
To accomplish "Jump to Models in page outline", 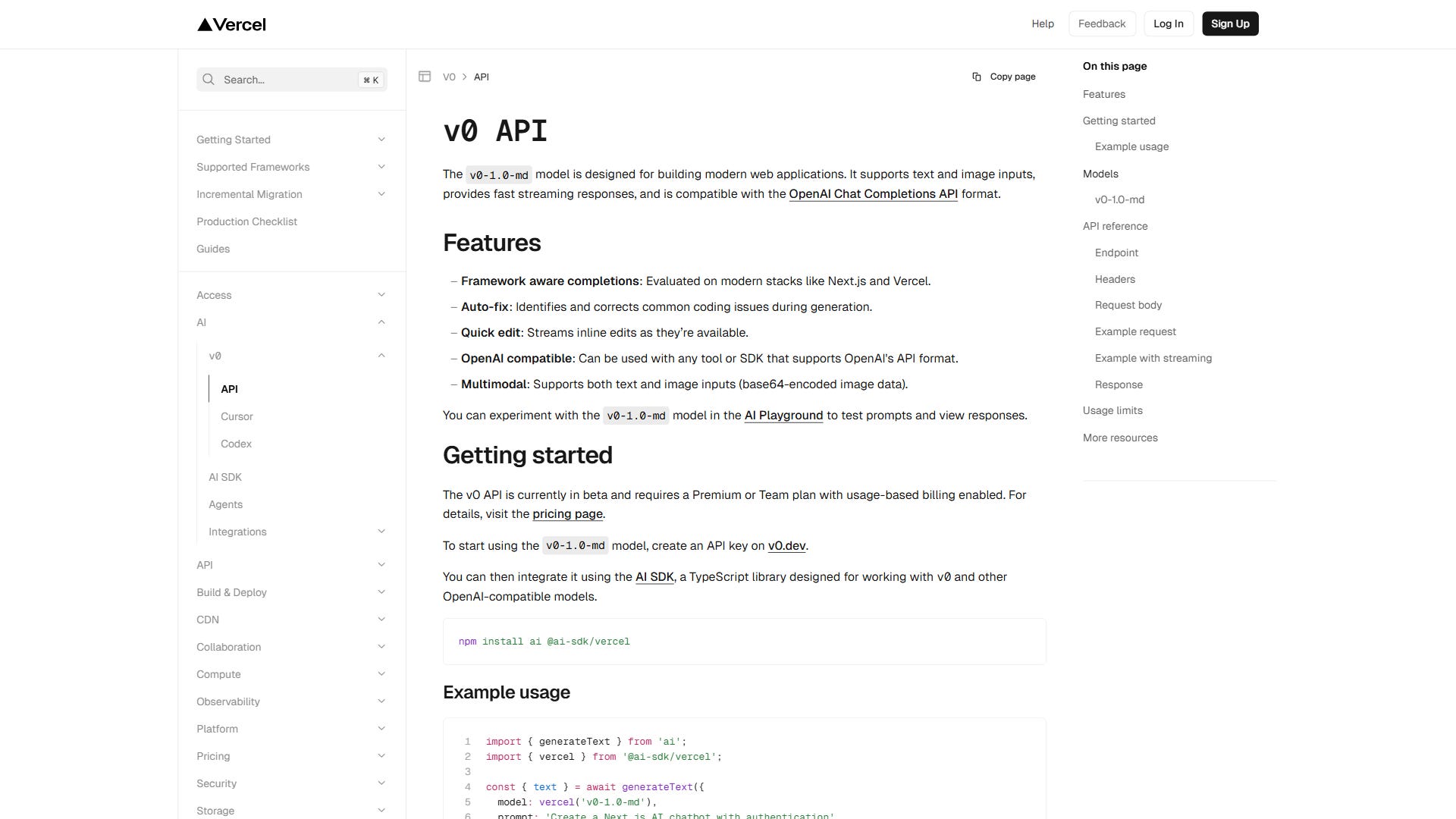I will (x=1100, y=174).
